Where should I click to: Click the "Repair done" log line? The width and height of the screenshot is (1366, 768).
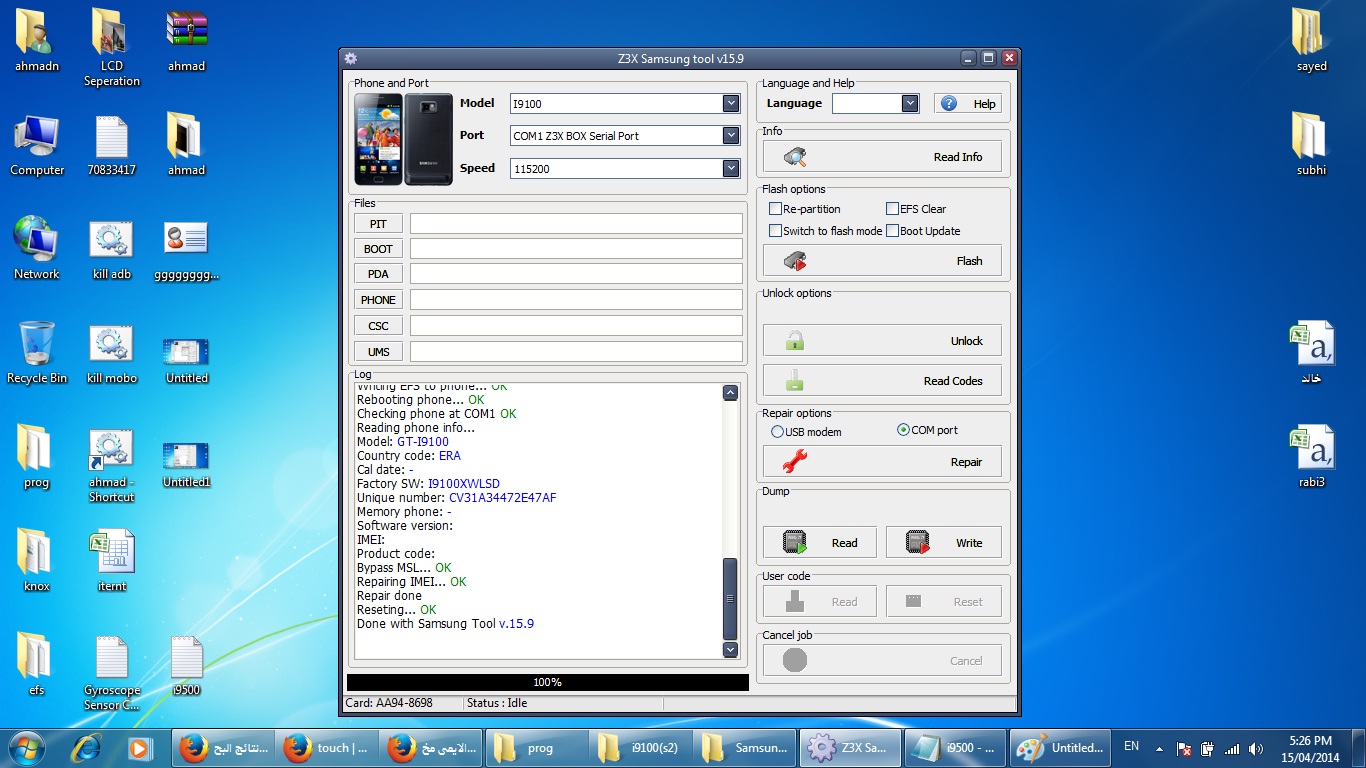tap(389, 596)
